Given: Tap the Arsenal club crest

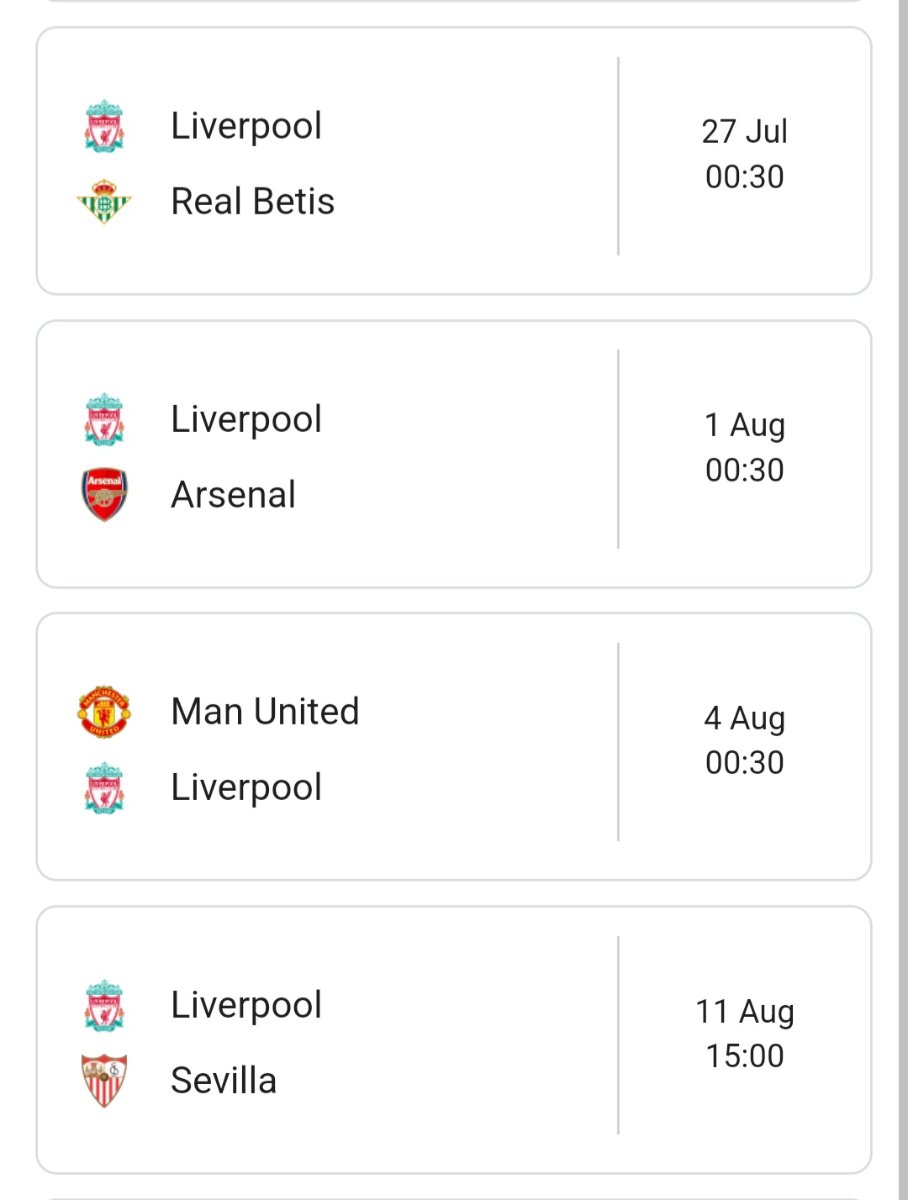Looking at the screenshot, I should pos(104,495).
